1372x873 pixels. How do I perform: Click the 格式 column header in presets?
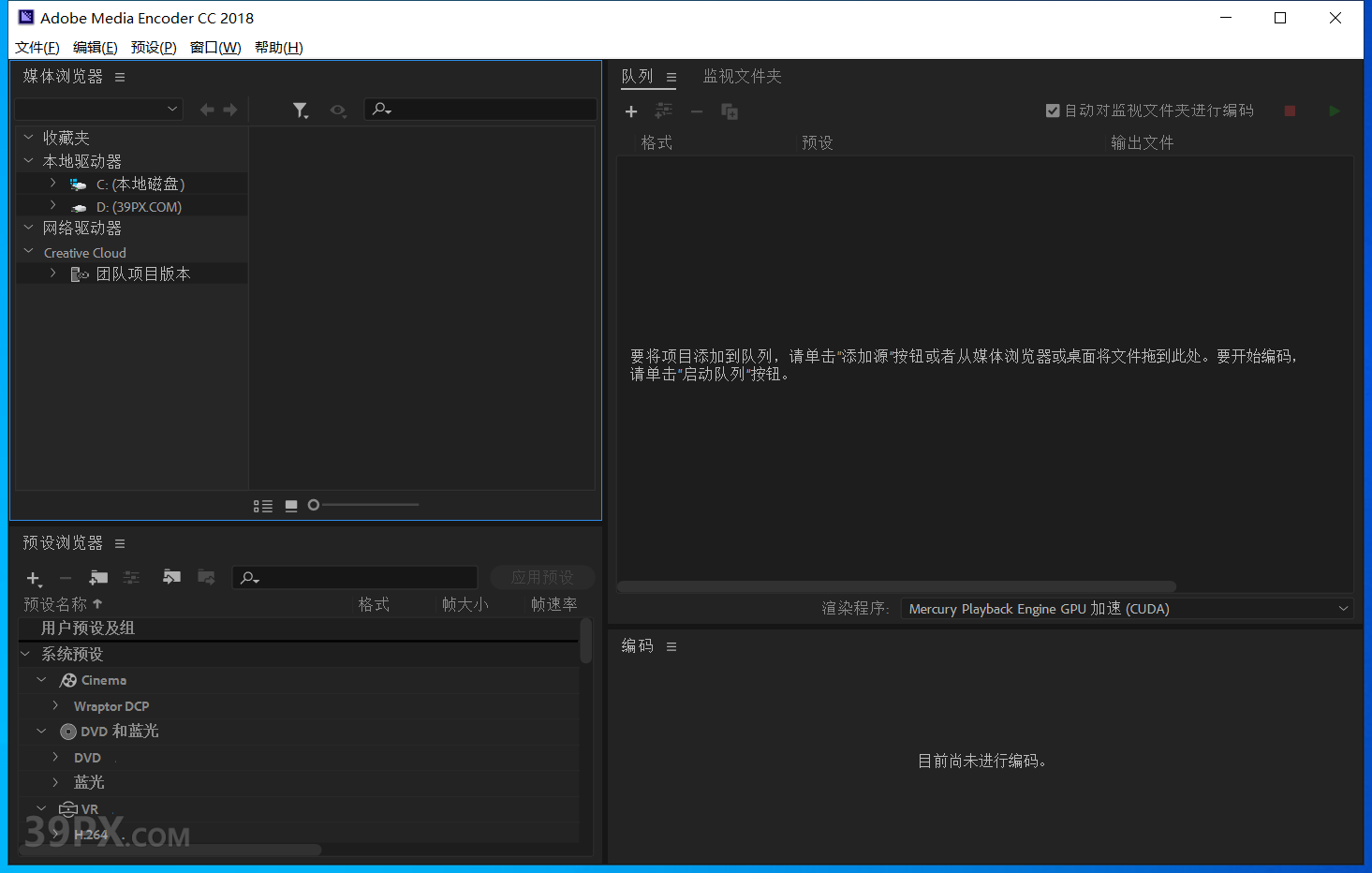(x=374, y=604)
